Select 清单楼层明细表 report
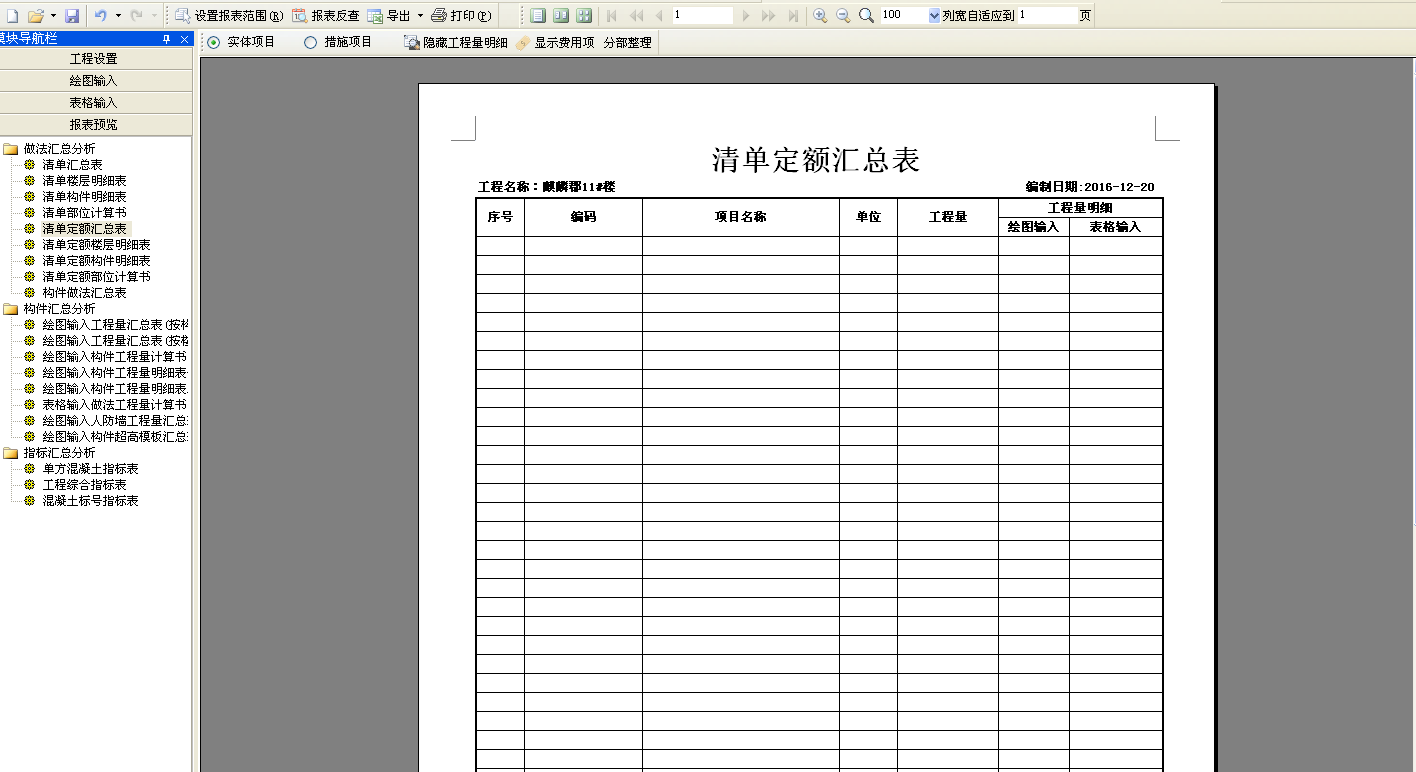 84,181
